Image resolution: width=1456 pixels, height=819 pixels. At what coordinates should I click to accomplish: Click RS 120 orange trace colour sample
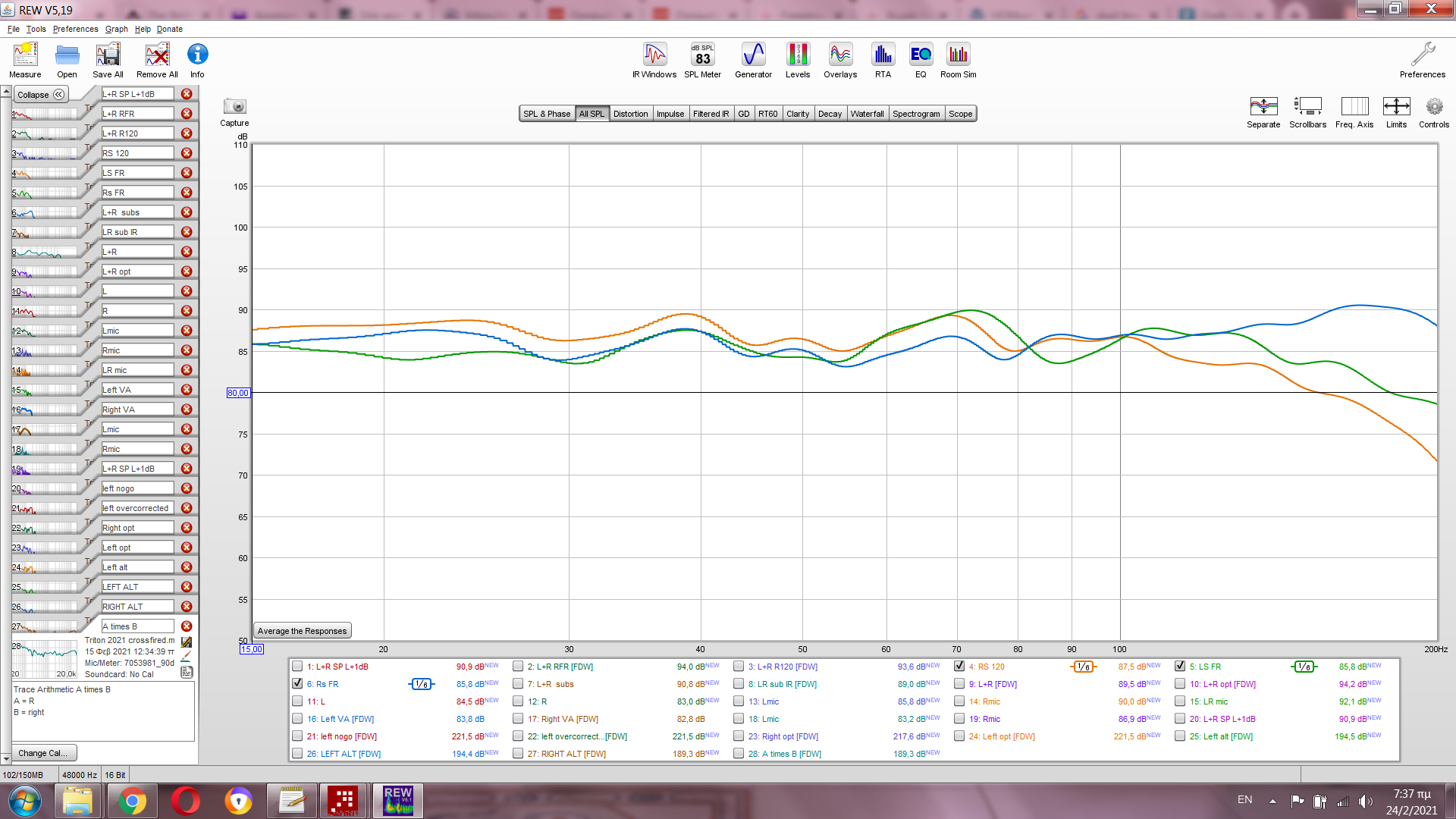pos(1083,667)
